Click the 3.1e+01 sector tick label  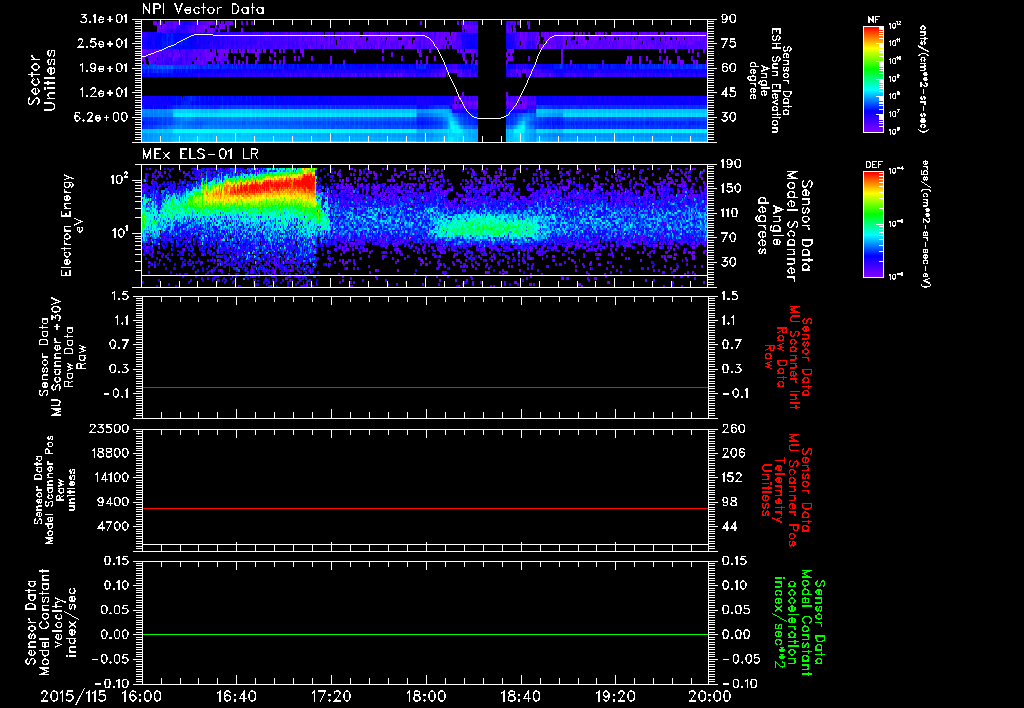tap(104, 19)
